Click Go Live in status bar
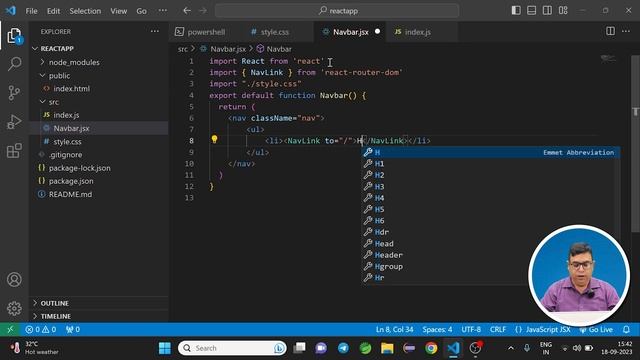Screen dimensions: 640x360 pyautogui.click(x=596, y=329)
